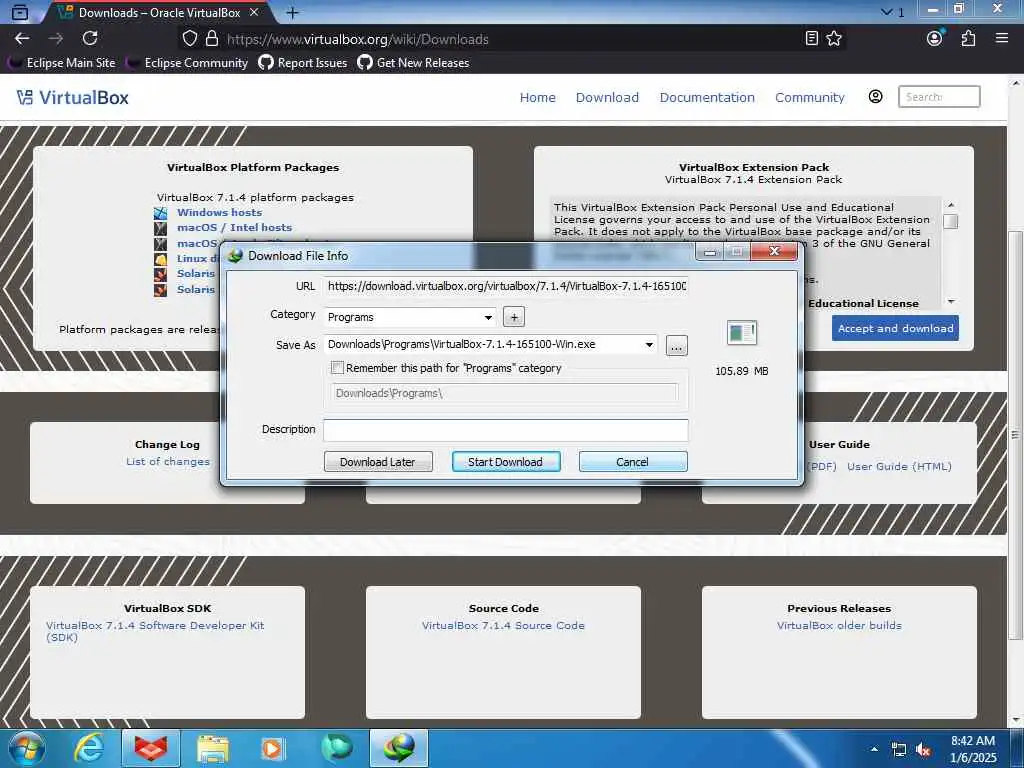Click the URL field in Download File Info
The width and height of the screenshot is (1024, 768).
(x=506, y=286)
